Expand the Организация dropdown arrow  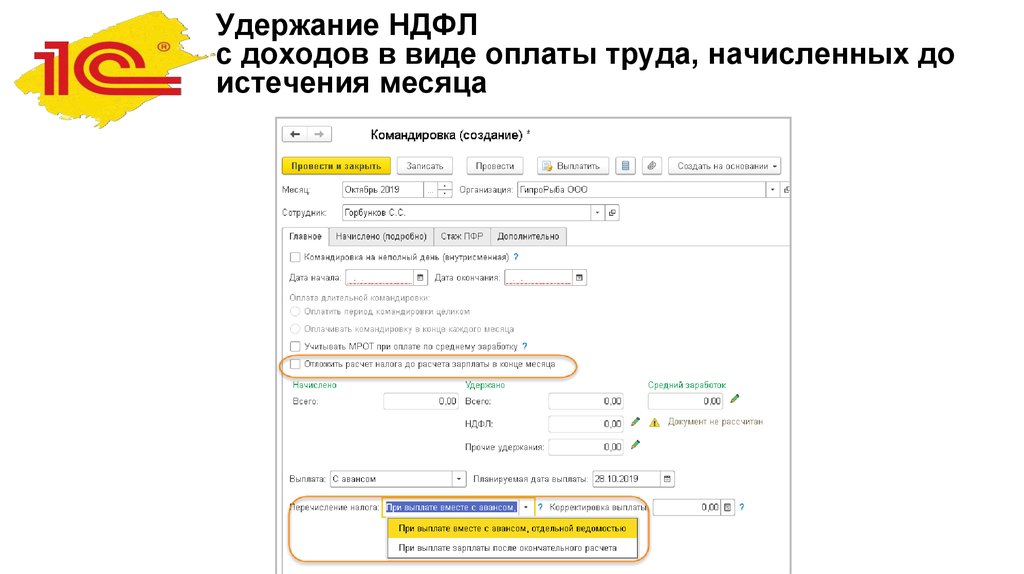pos(772,190)
